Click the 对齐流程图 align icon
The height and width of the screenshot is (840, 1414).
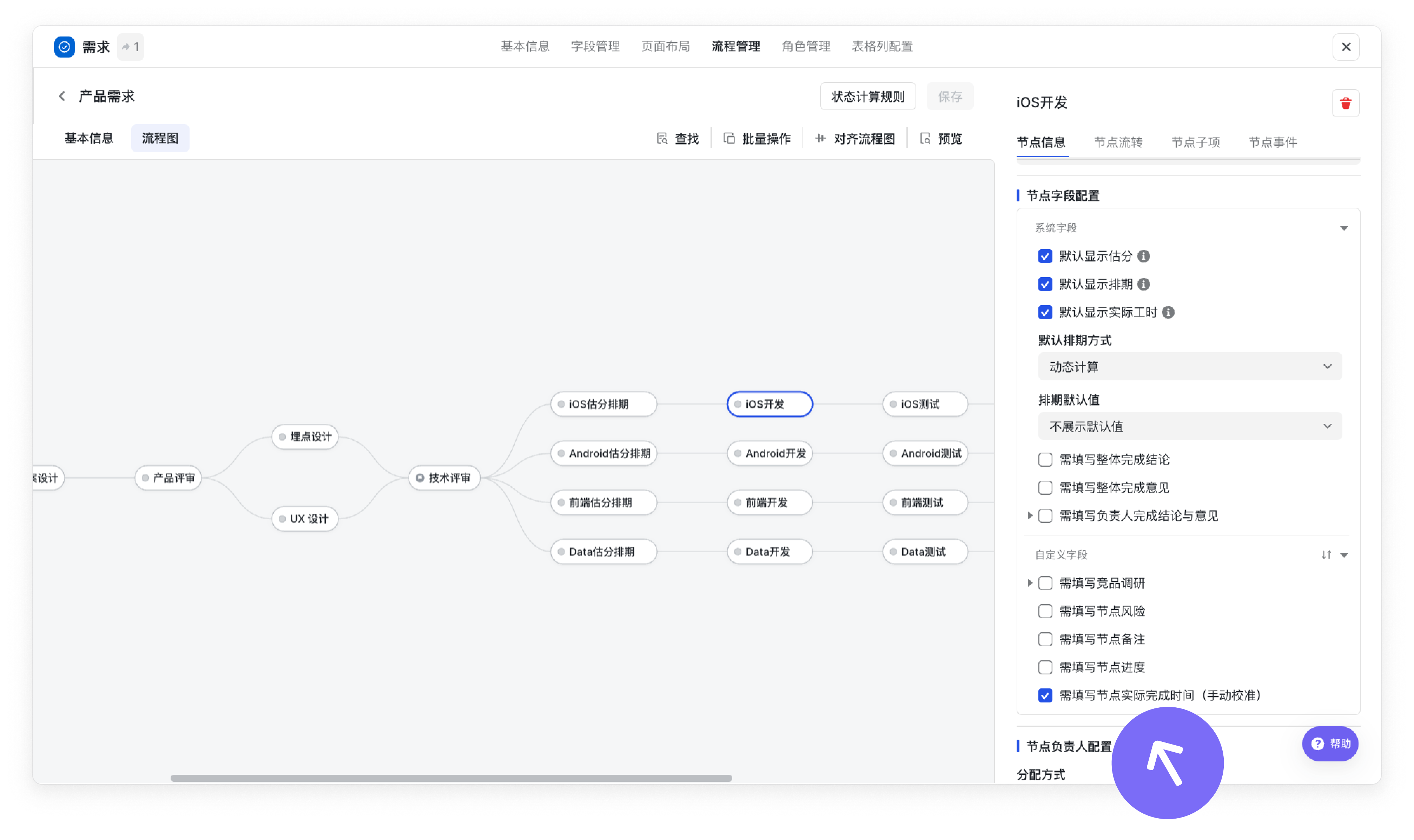click(x=820, y=139)
